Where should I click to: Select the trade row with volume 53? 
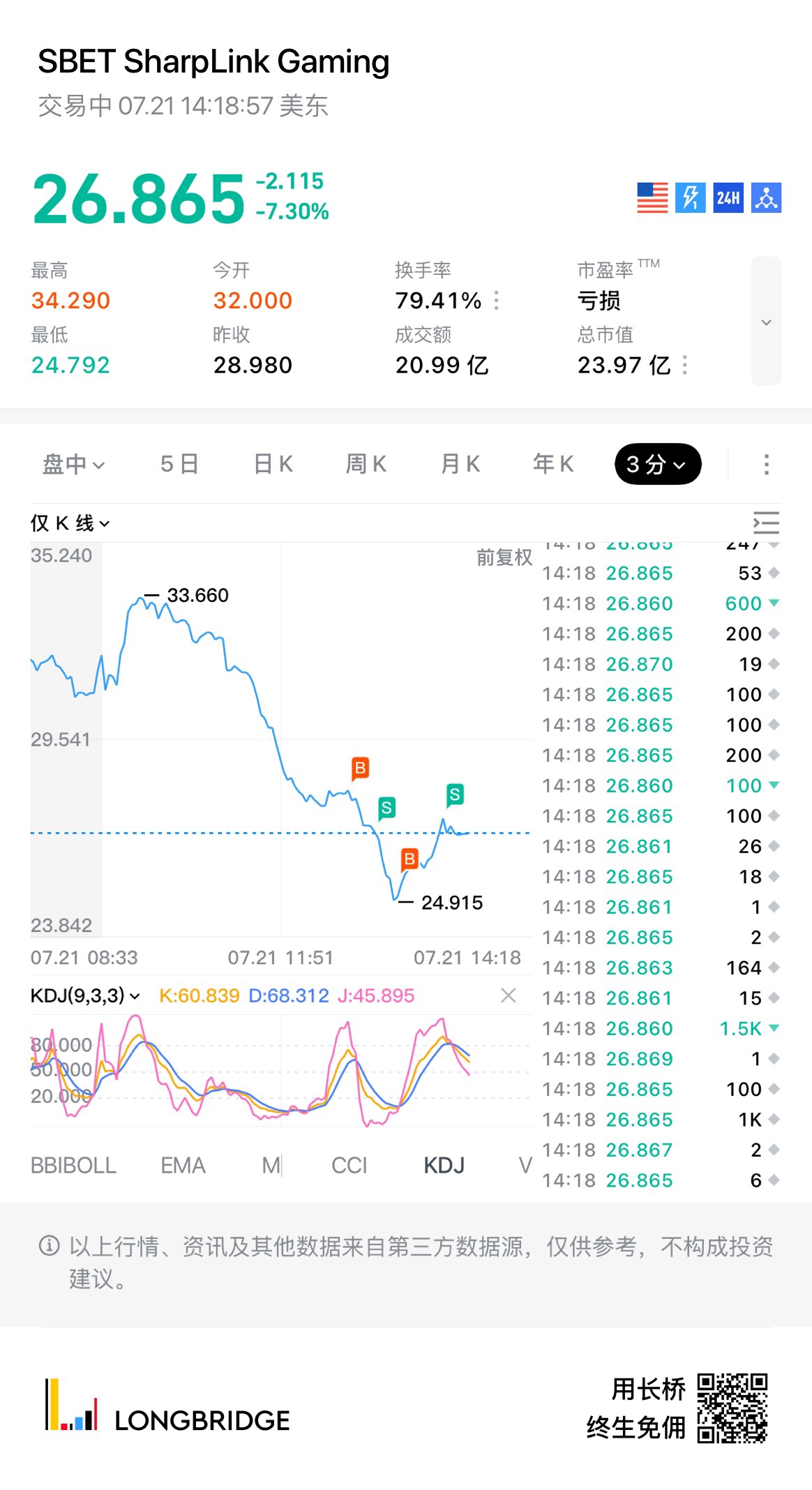point(661,573)
